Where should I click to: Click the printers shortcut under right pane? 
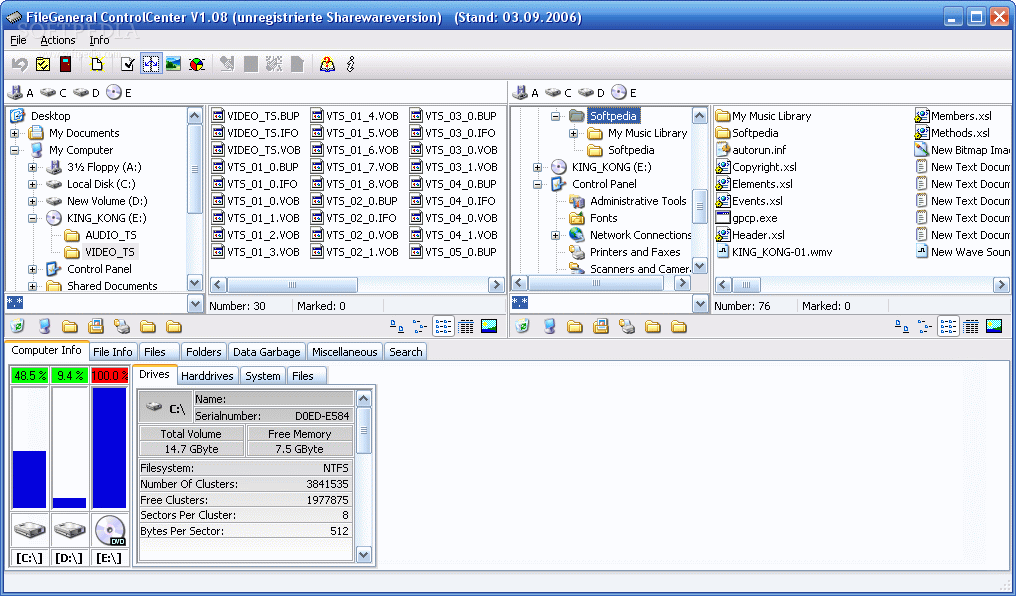pos(627,326)
